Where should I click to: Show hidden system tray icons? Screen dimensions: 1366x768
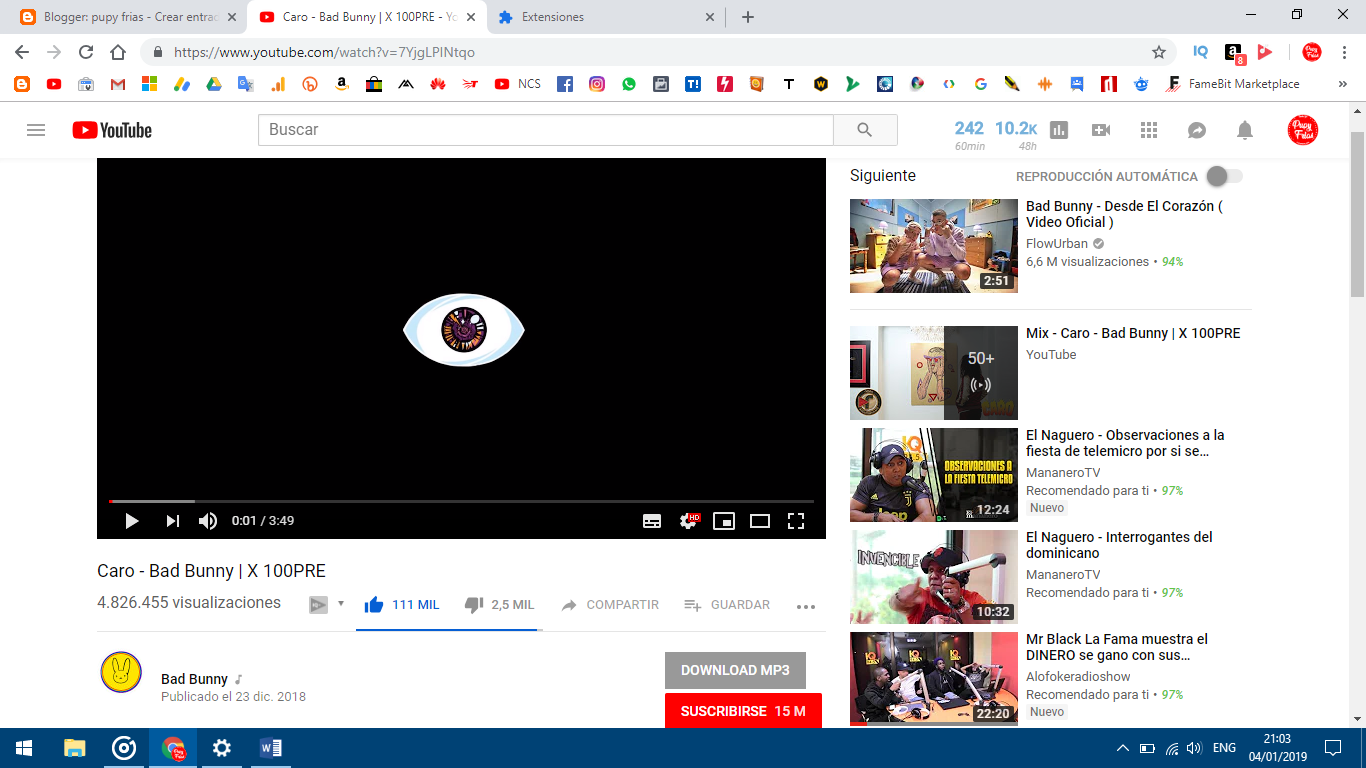(1123, 748)
